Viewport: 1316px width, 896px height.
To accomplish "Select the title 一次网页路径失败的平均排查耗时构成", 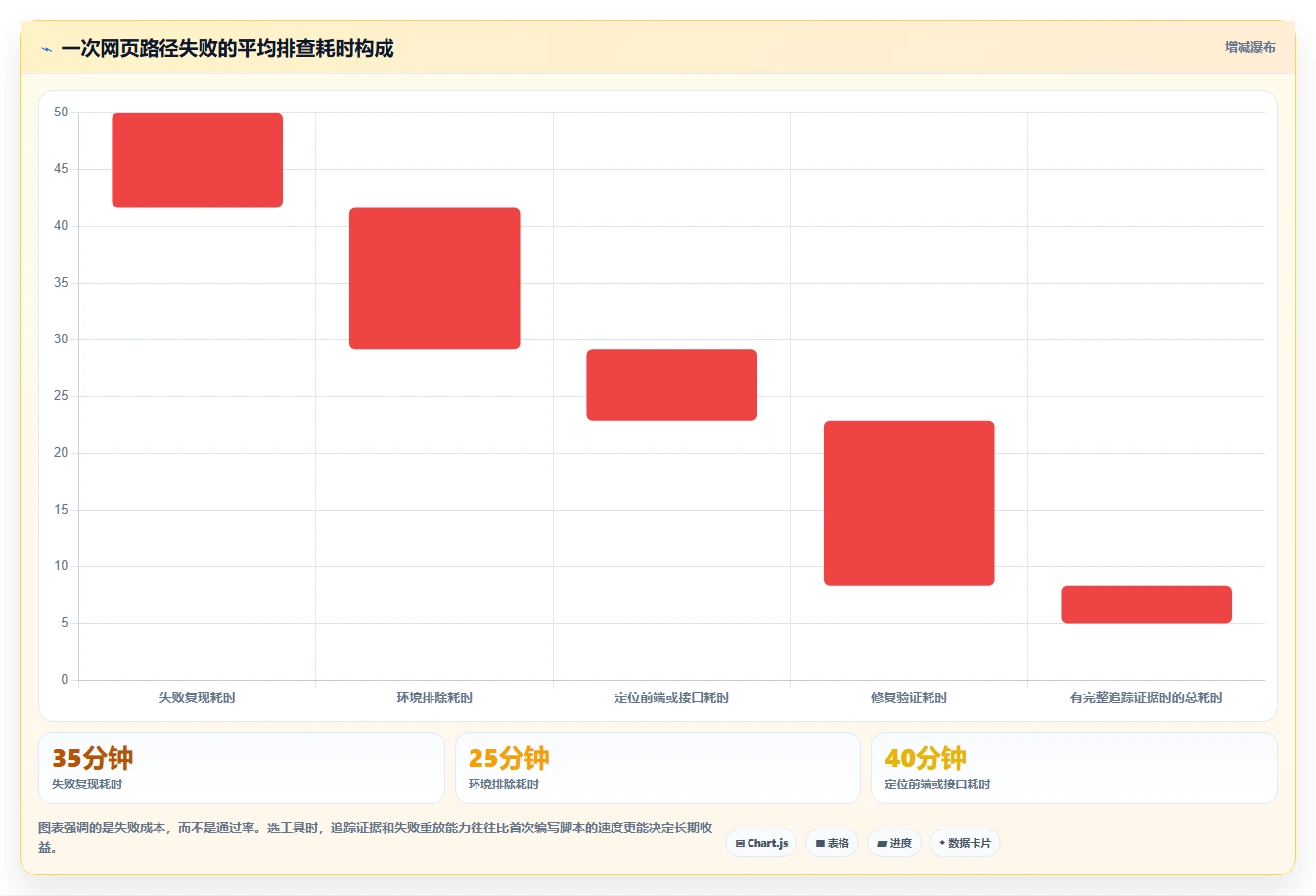I will click(x=227, y=48).
